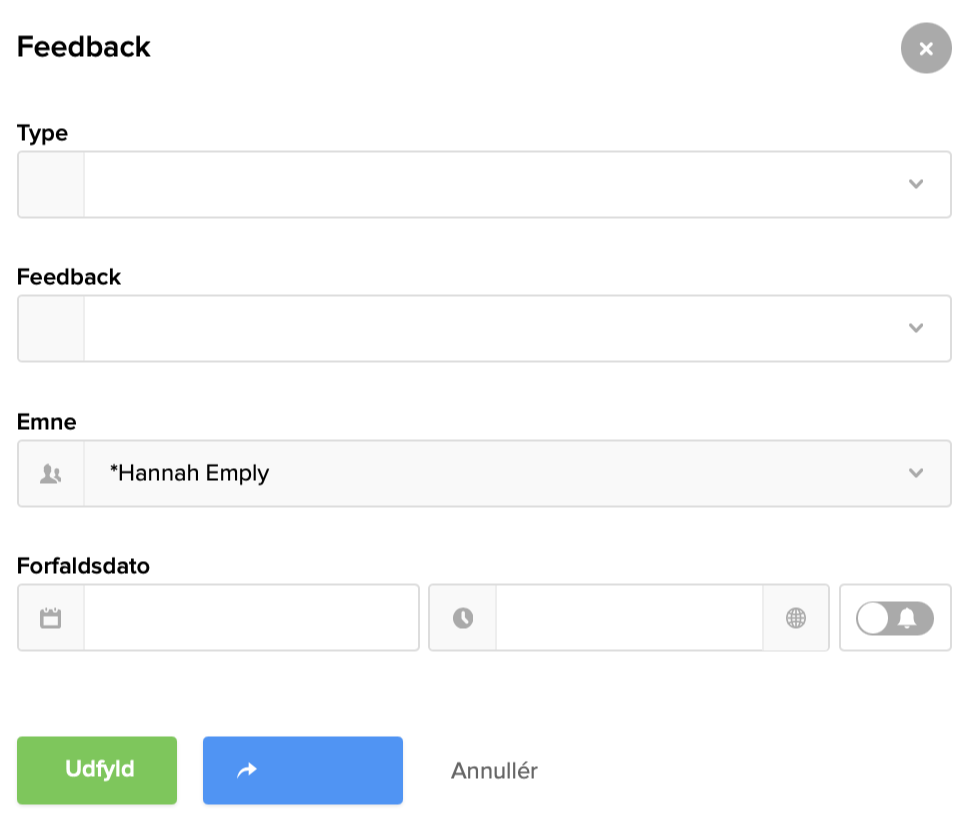Click the blue forward arrow button
The width and height of the screenshot is (970, 840).
[302, 770]
